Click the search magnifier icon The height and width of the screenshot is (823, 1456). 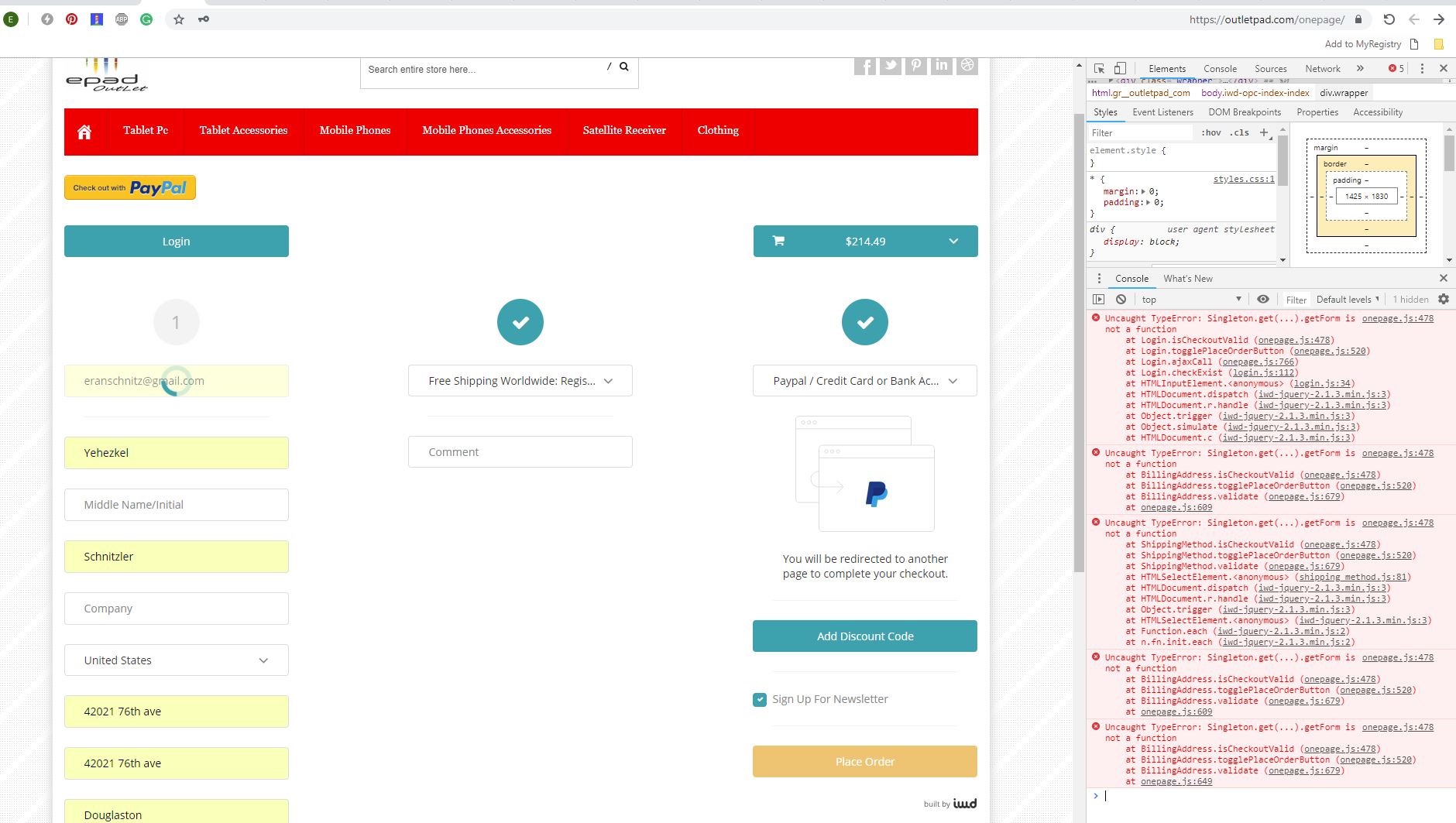coord(624,67)
